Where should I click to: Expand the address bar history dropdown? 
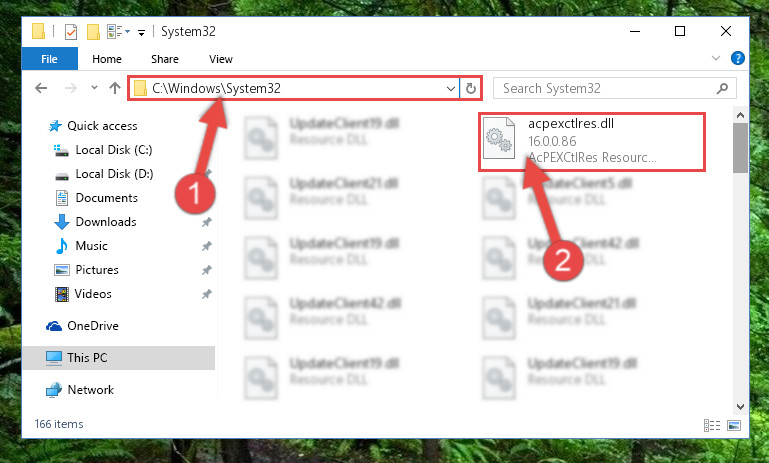pyautogui.click(x=450, y=89)
